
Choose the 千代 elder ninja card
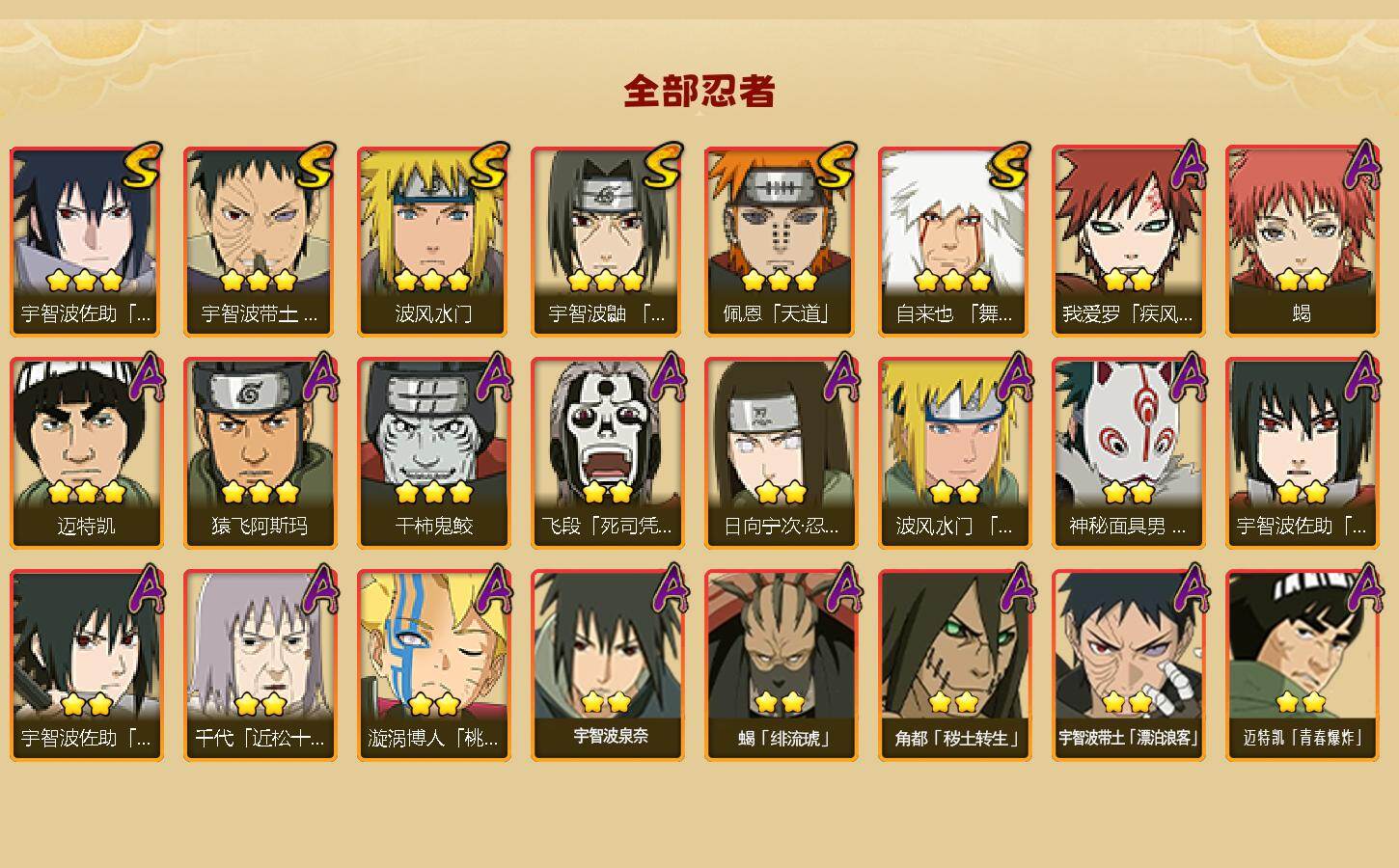[x=260, y=665]
